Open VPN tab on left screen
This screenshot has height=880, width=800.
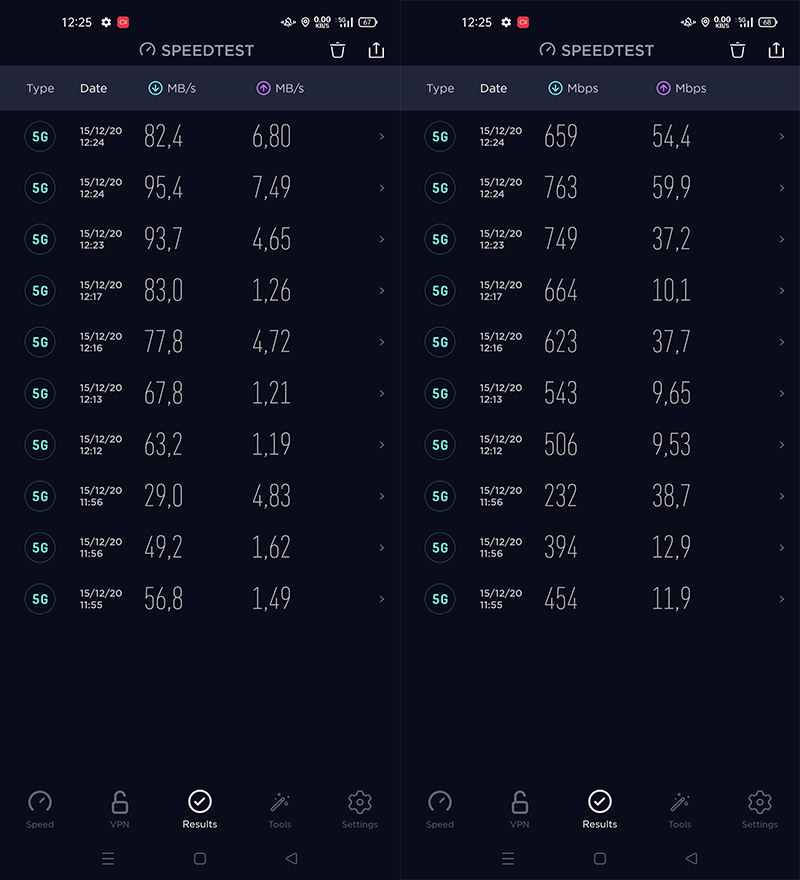pyautogui.click(x=120, y=809)
